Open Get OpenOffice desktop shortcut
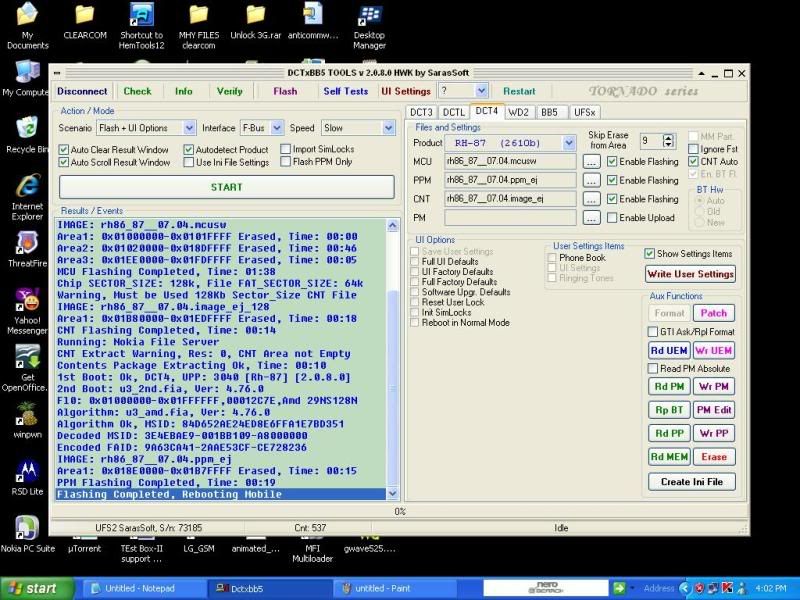Image resolution: width=800 pixels, height=600 pixels. point(28,368)
